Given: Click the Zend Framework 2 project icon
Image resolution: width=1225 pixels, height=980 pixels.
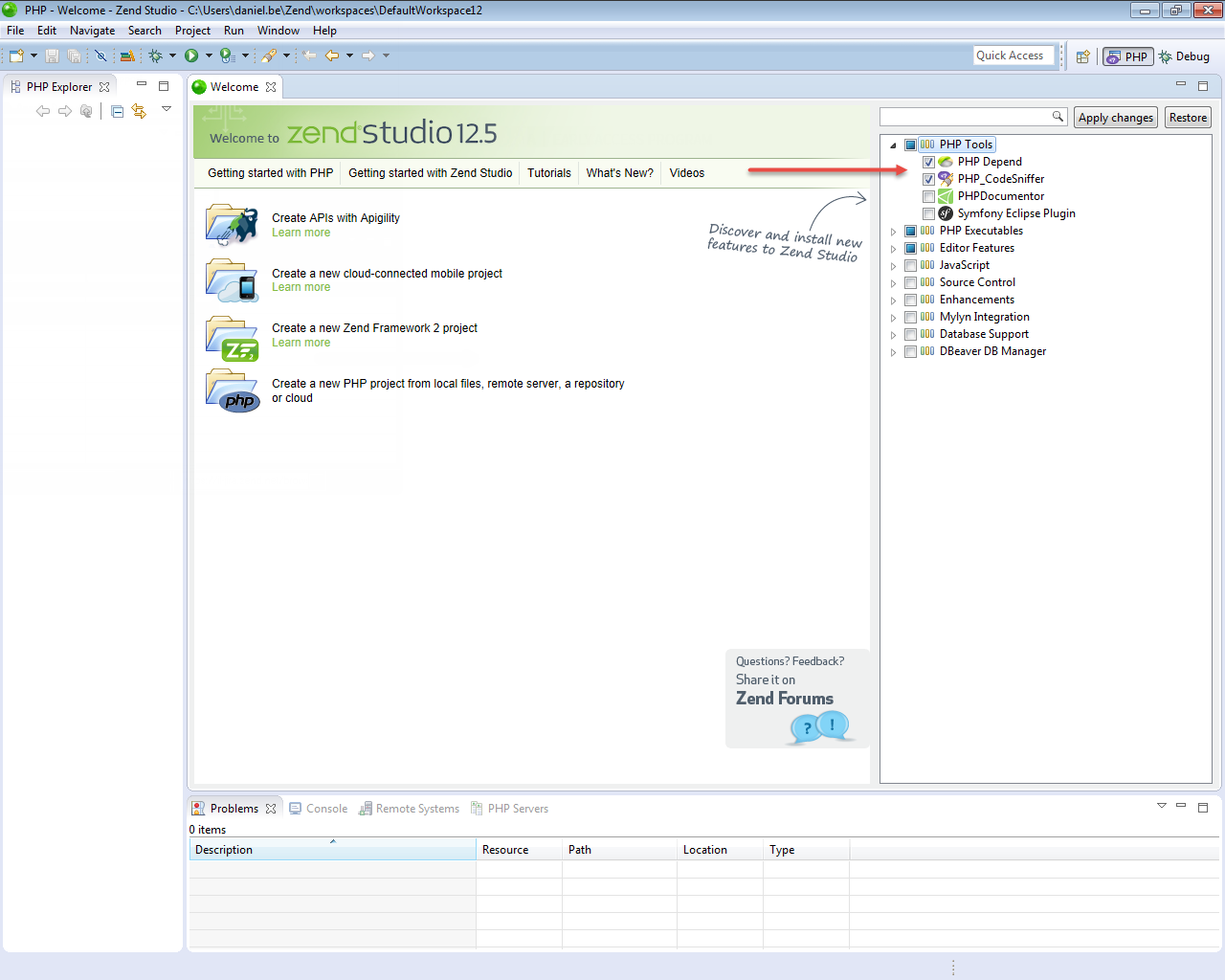Looking at the screenshot, I should click(x=232, y=339).
